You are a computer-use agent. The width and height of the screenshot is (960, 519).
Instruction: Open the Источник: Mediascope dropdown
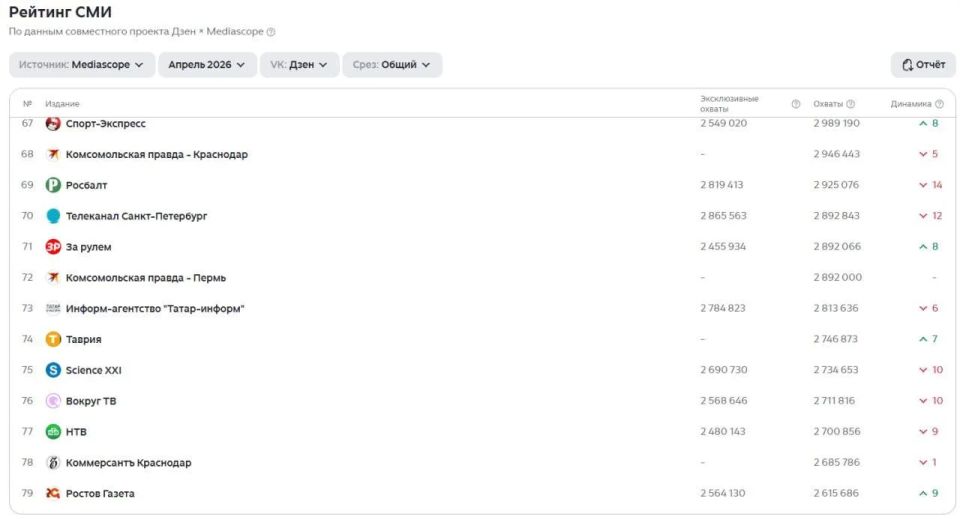pos(81,65)
